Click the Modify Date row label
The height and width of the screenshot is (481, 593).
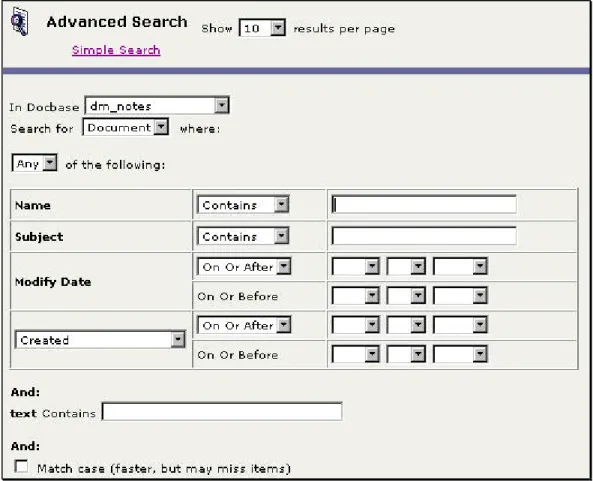point(53,282)
